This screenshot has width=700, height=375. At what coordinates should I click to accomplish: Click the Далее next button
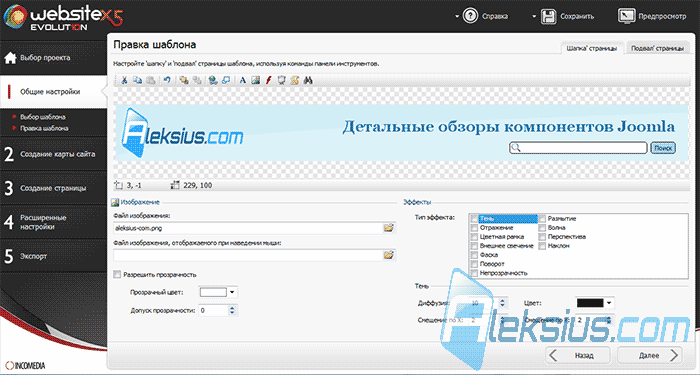tap(650, 355)
